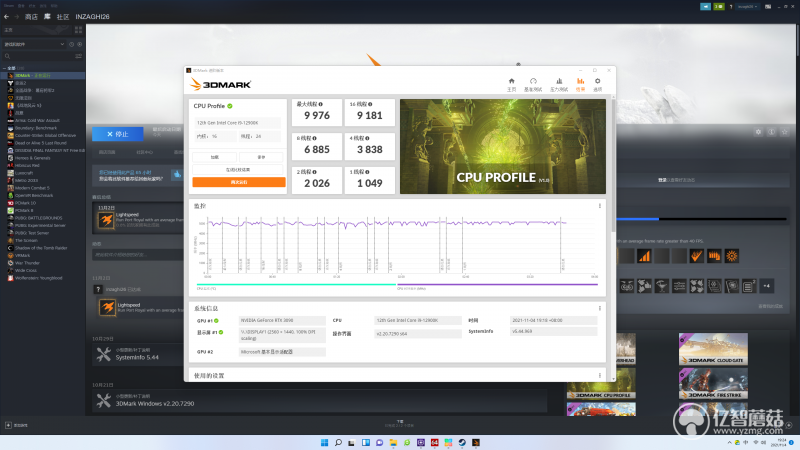Open the 3DMark Home tab icon
This screenshot has width=800, height=450.
(511, 84)
